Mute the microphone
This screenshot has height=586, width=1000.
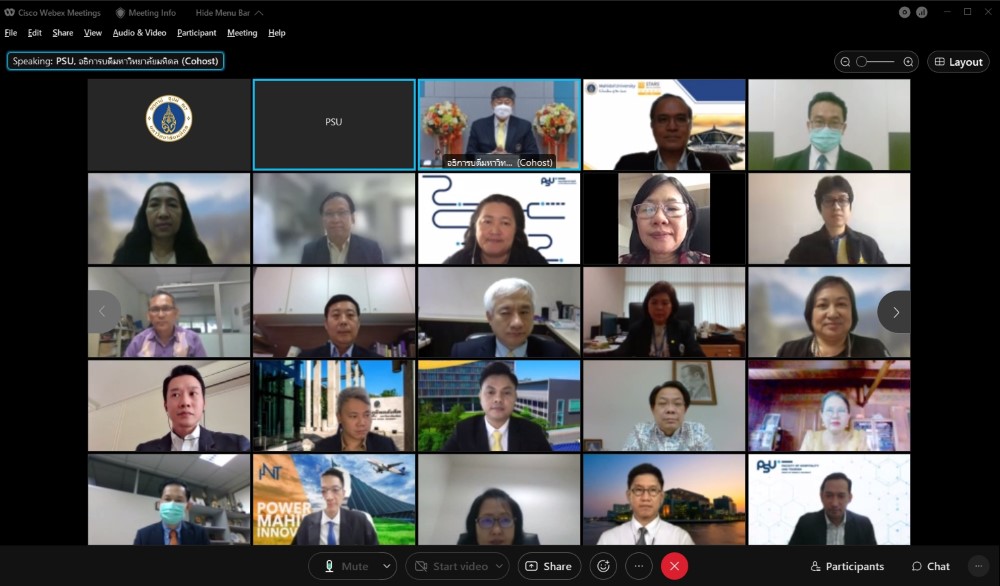344,566
